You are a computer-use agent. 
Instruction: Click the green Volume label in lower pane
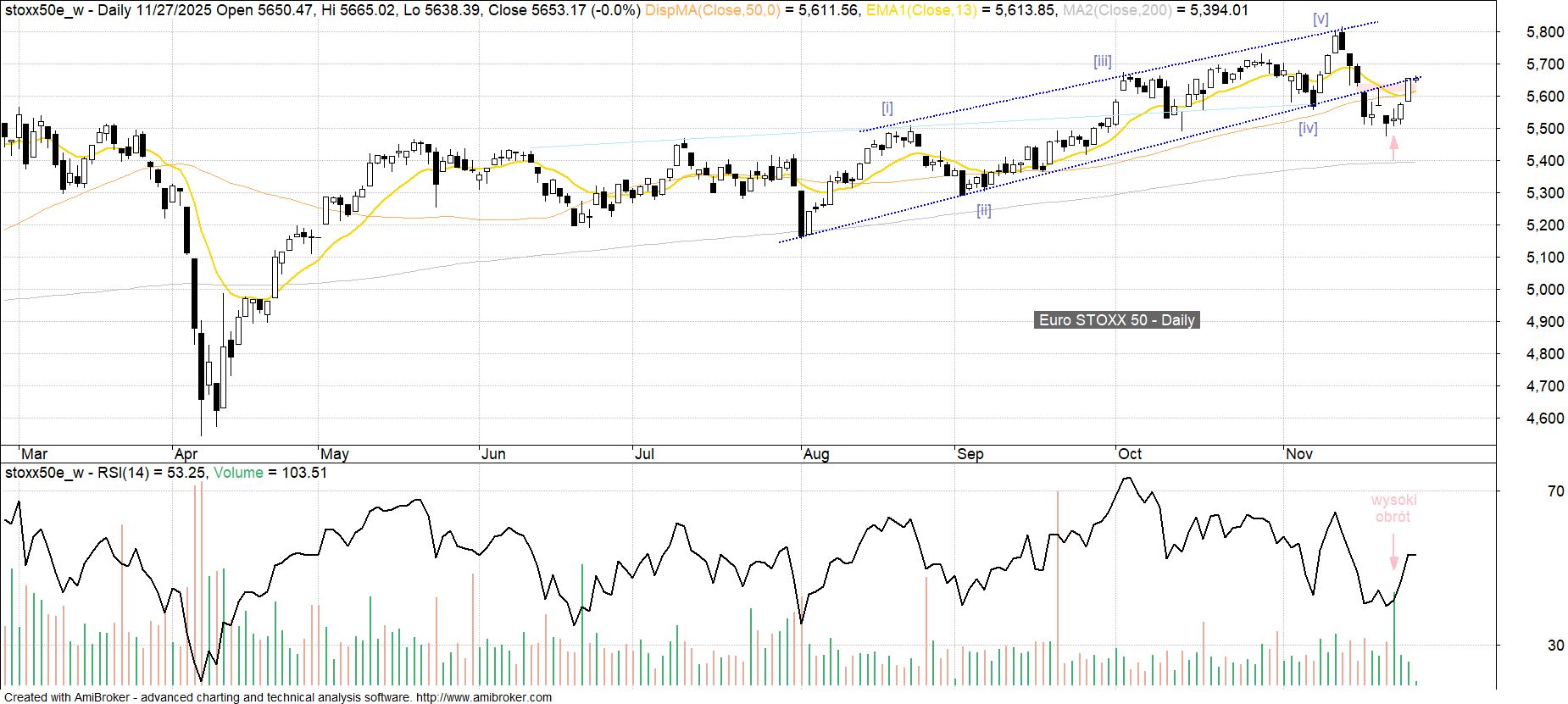[238, 473]
